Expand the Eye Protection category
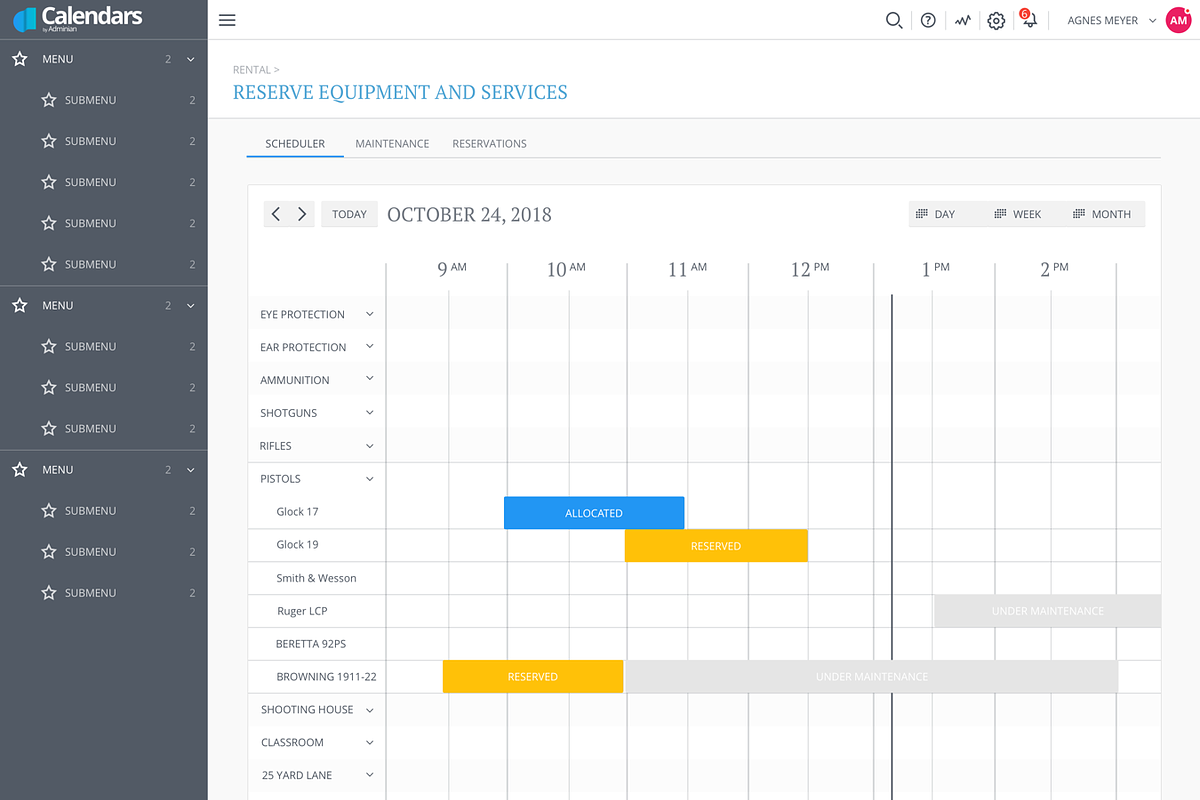Viewport: 1200px width, 800px height. tap(369, 314)
